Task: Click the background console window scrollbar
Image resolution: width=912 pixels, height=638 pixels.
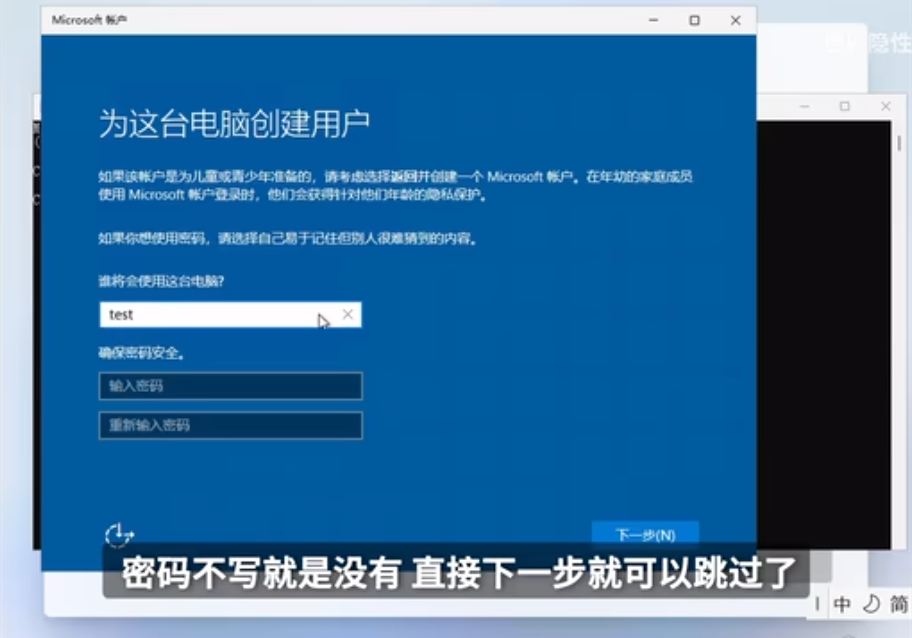Action: coord(899,142)
